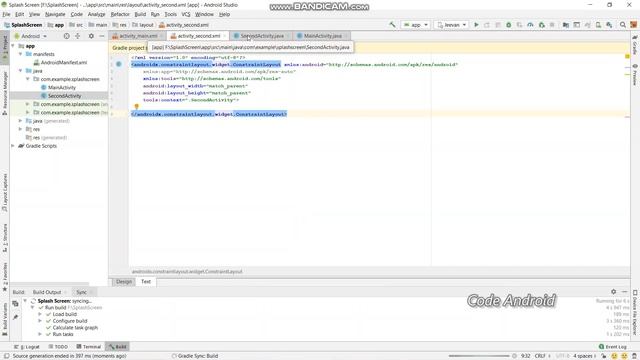Select the Build Output tab
This screenshot has width=640, height=360.
(47, 292)
